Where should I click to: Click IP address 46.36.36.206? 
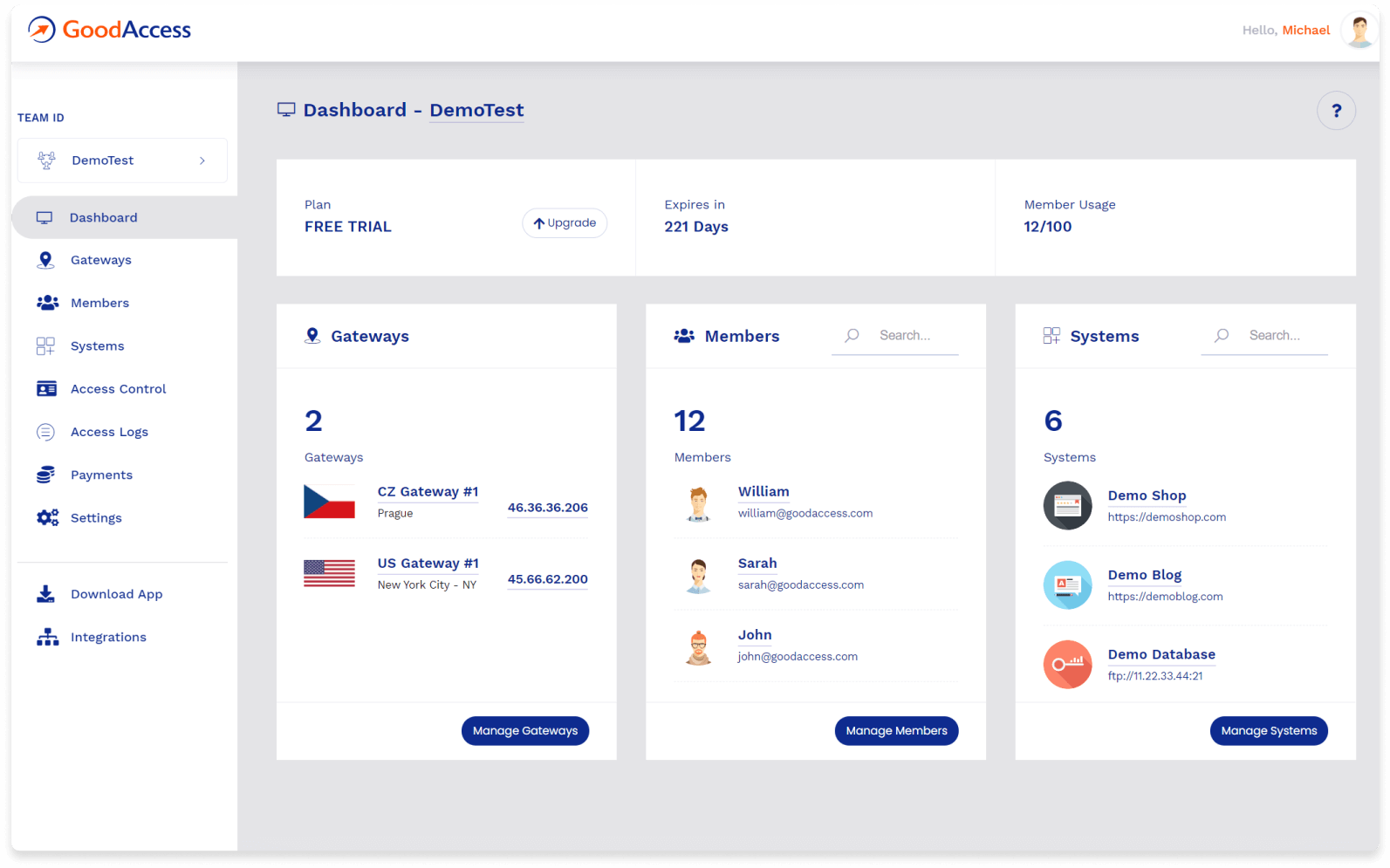(x=548, y=508)
